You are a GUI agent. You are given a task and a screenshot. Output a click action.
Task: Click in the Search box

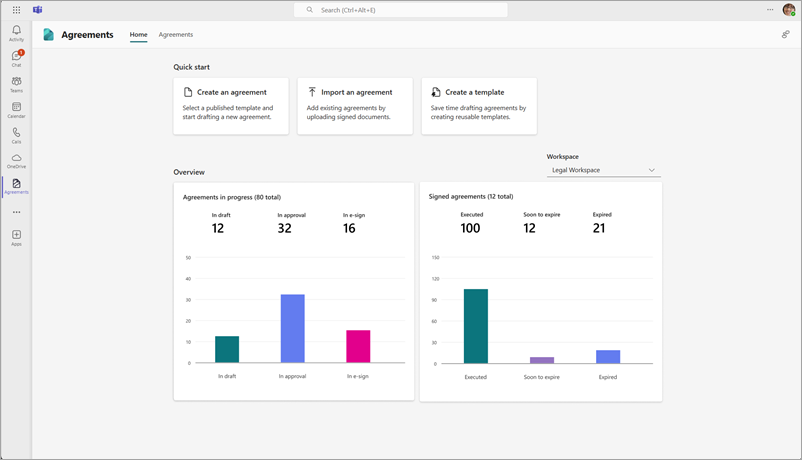point(400,10)
